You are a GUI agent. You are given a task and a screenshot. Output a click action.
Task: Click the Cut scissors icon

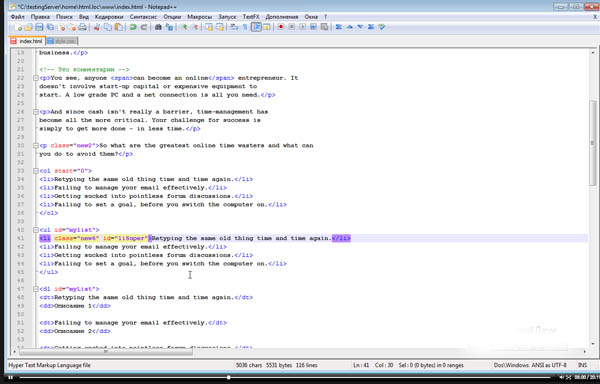97,27
